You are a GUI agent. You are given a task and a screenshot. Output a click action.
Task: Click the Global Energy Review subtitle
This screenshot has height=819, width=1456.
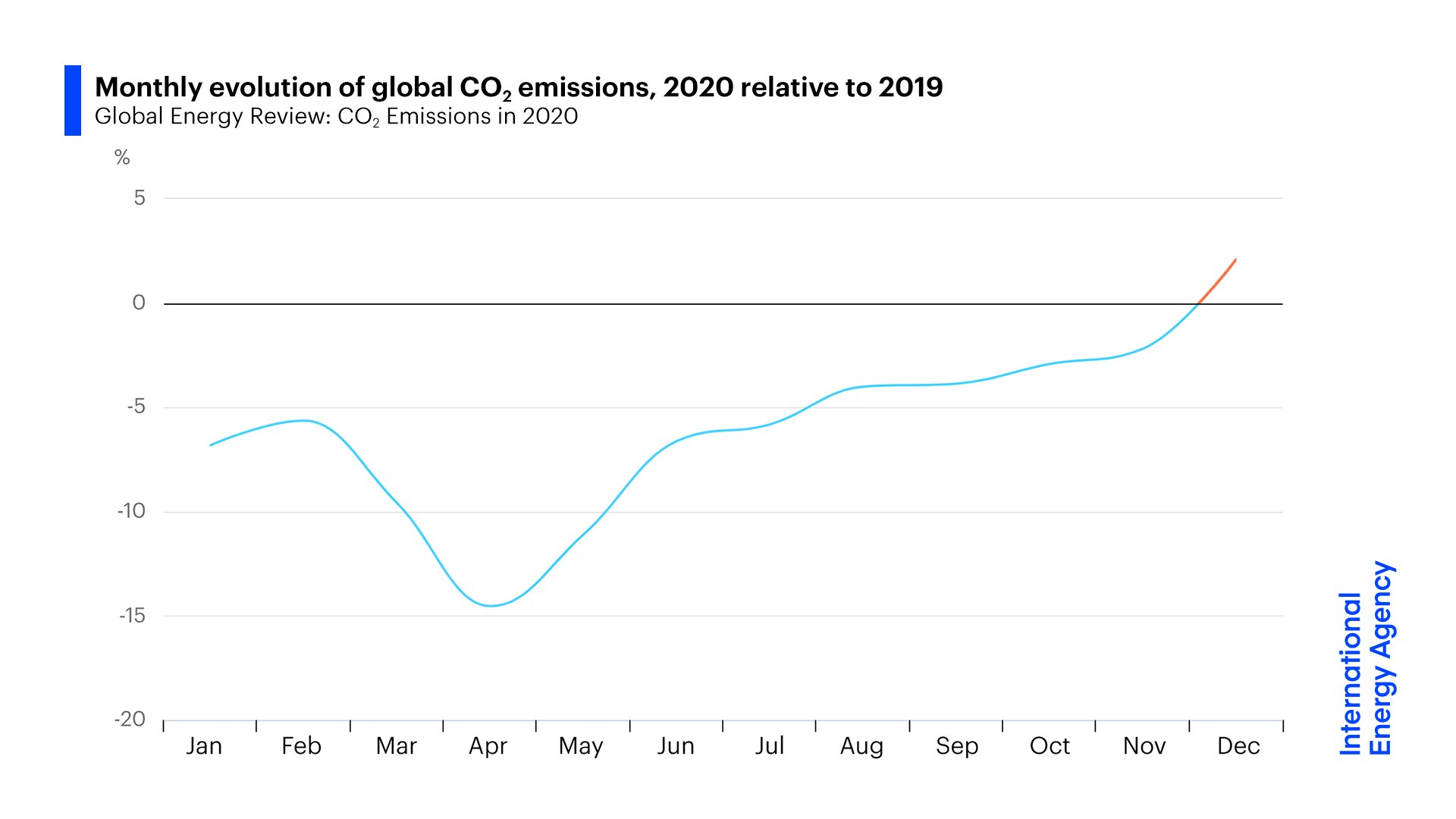pyautogui.click(x=336, y=117)
